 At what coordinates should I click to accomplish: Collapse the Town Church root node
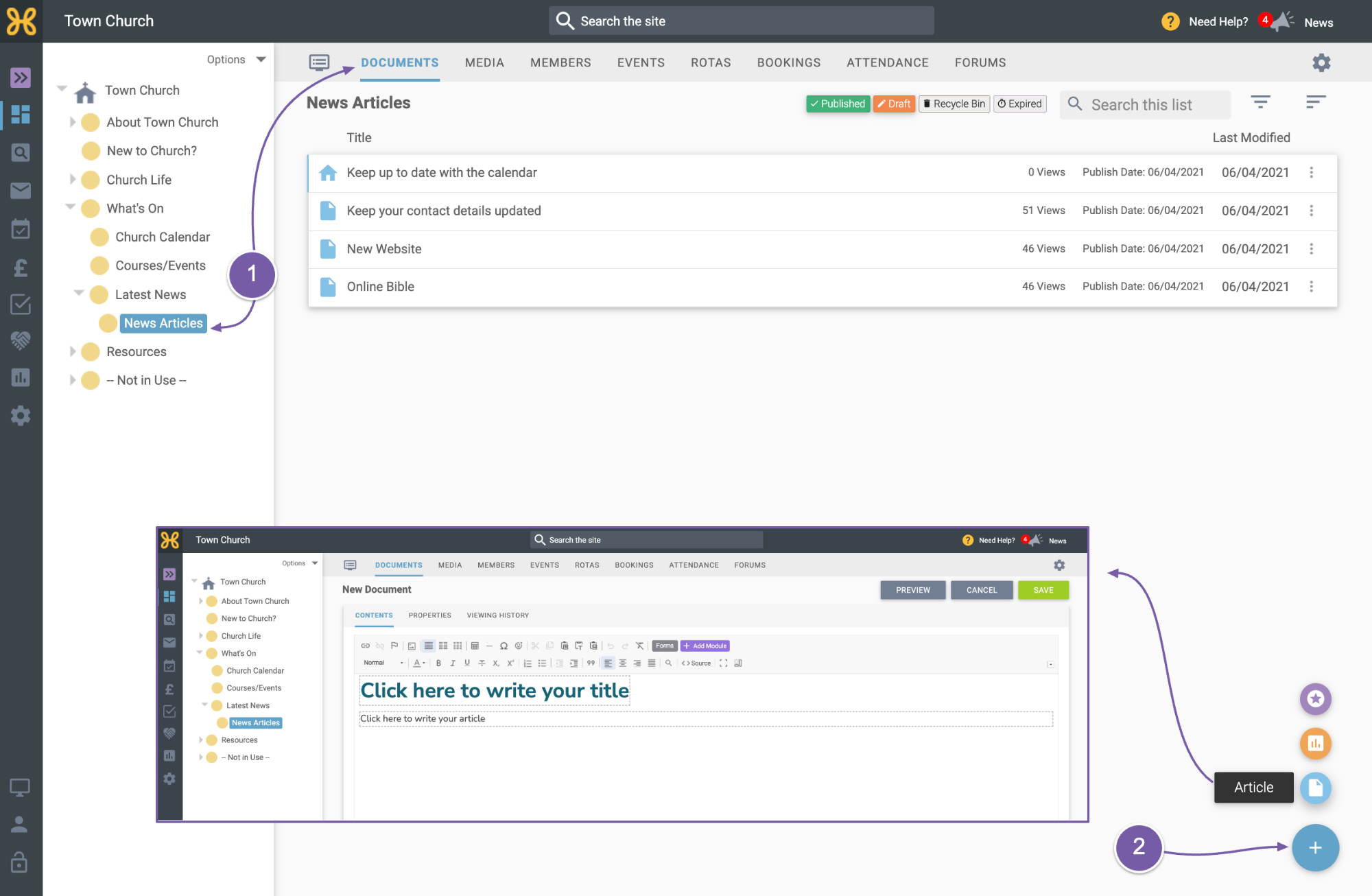(x=62, y=89)
